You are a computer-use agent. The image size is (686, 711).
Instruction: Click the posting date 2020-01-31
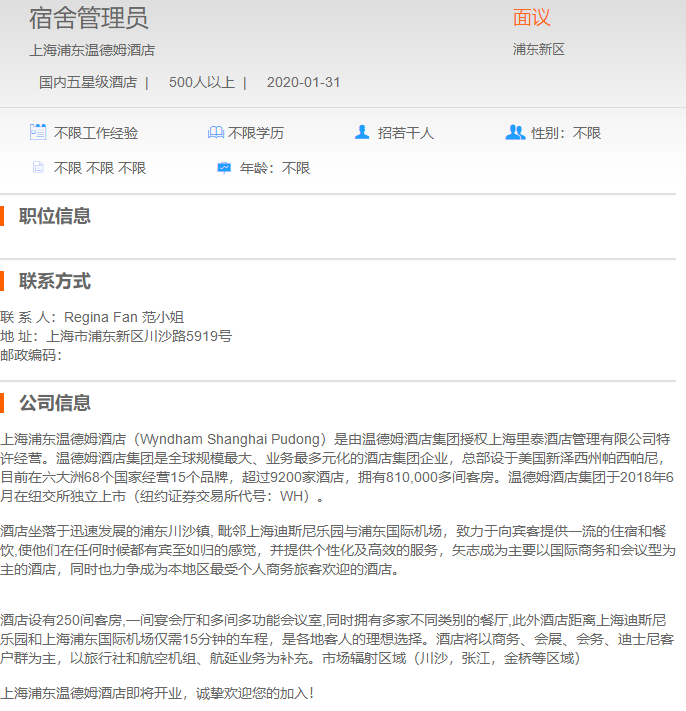[303, 82]
